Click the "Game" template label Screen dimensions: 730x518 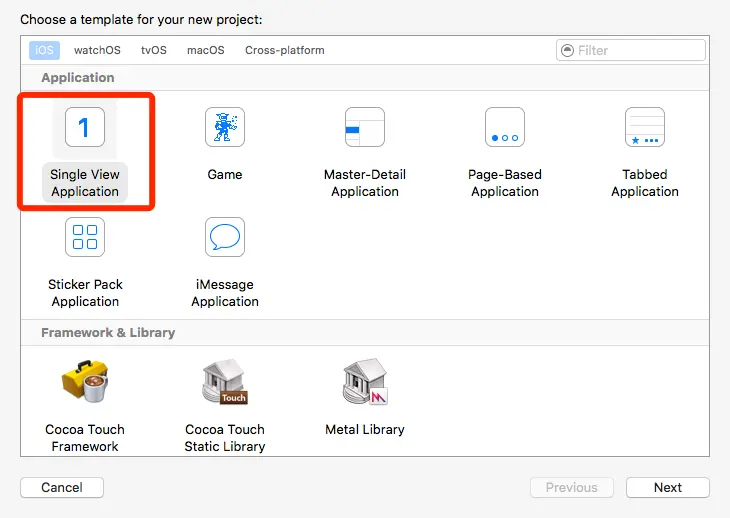click(225, 175)
